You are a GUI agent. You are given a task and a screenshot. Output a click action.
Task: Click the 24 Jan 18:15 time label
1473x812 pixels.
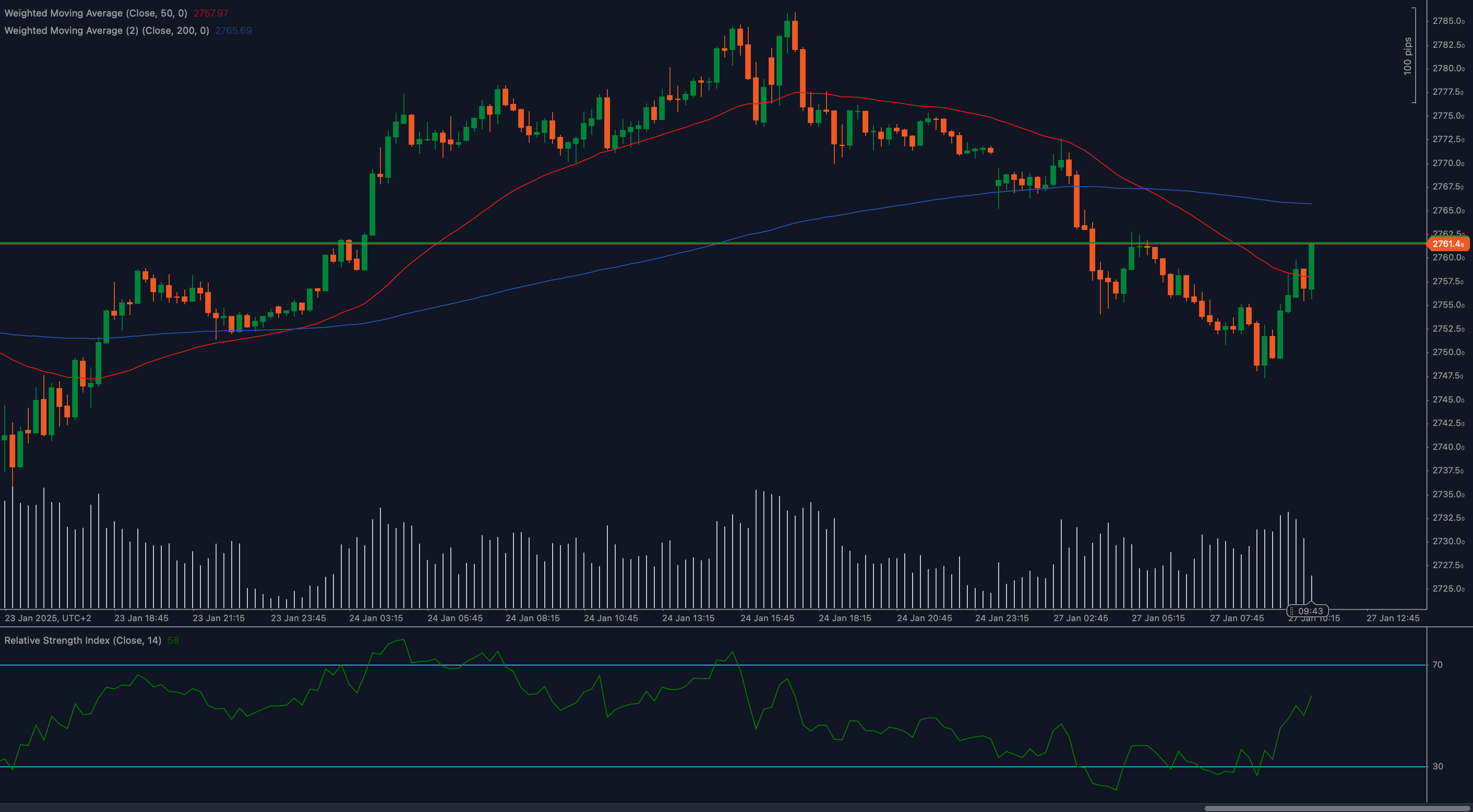(x=845, y=618)
